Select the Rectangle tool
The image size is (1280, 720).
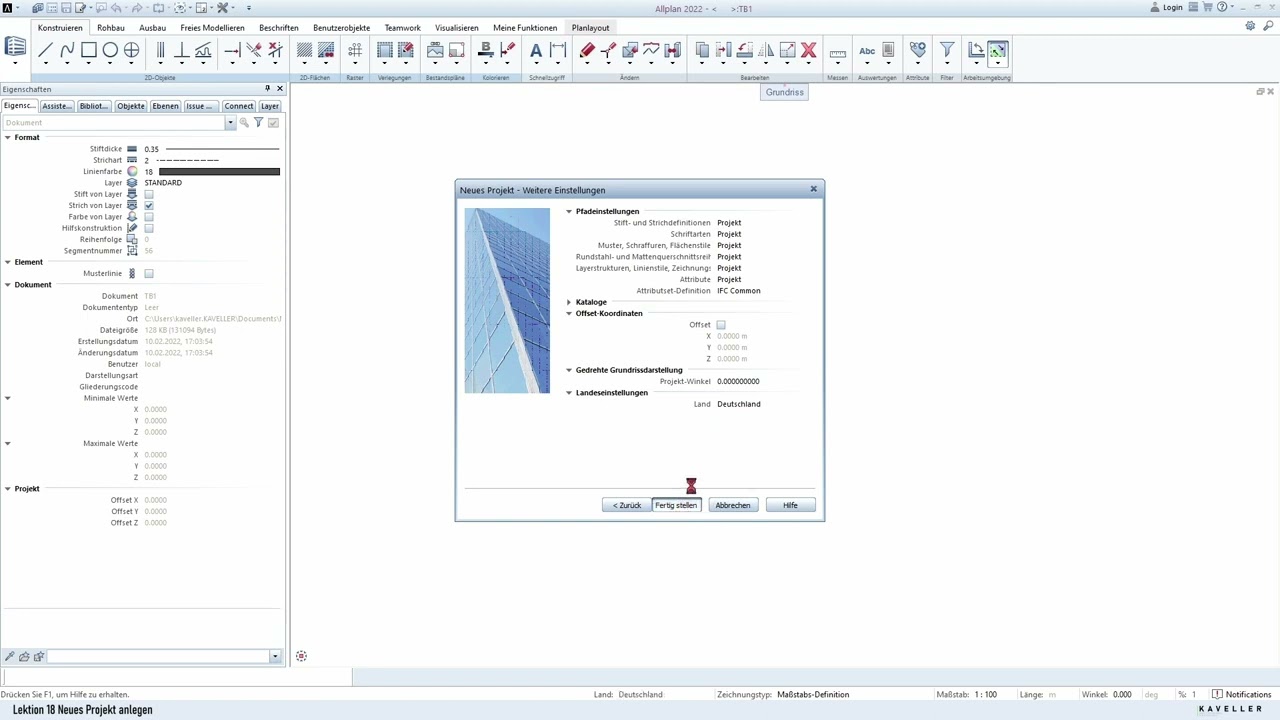pyautogui.click(x=89, y=50)
